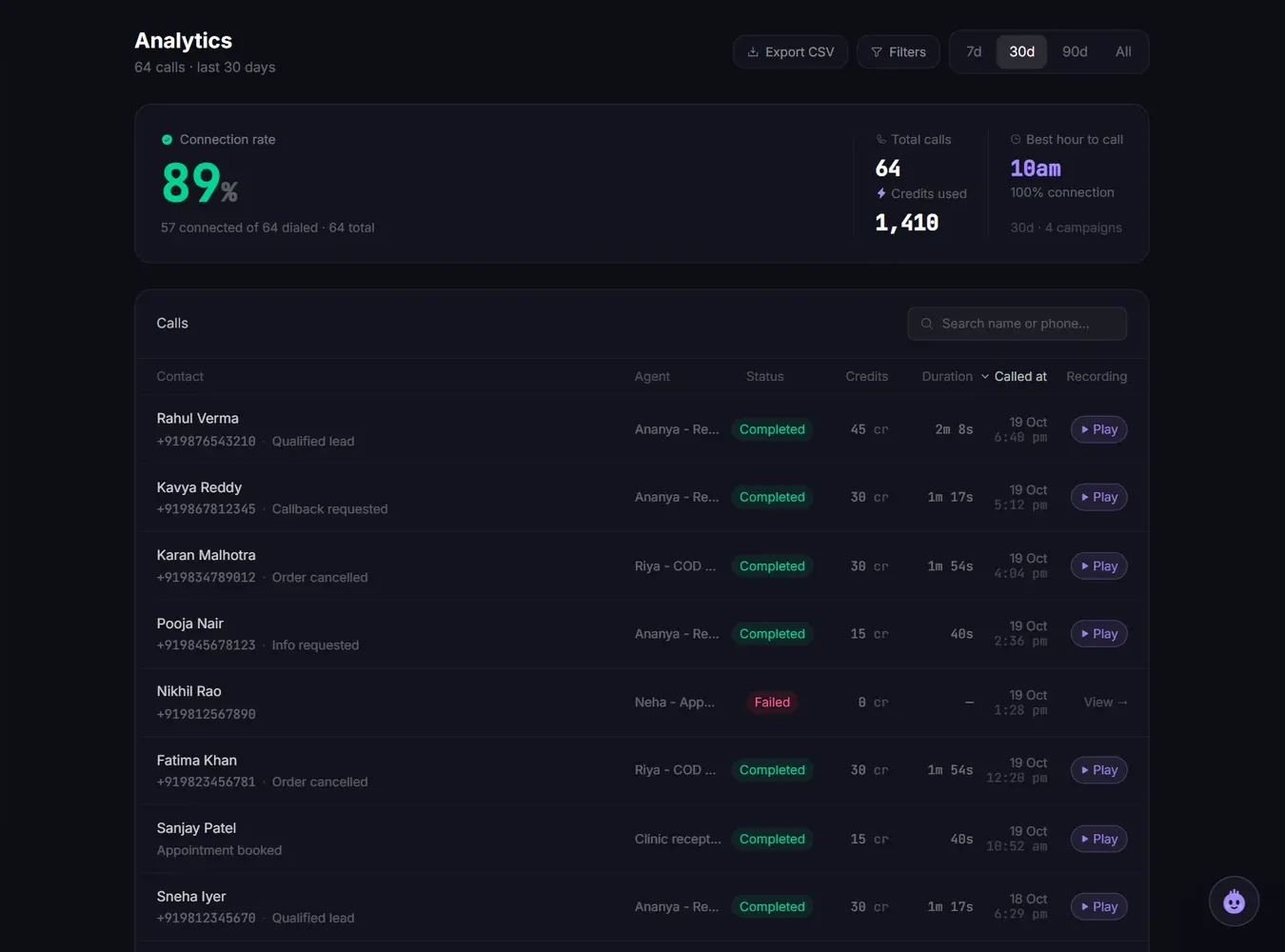Click phone number +919867812345

[207, 509]
